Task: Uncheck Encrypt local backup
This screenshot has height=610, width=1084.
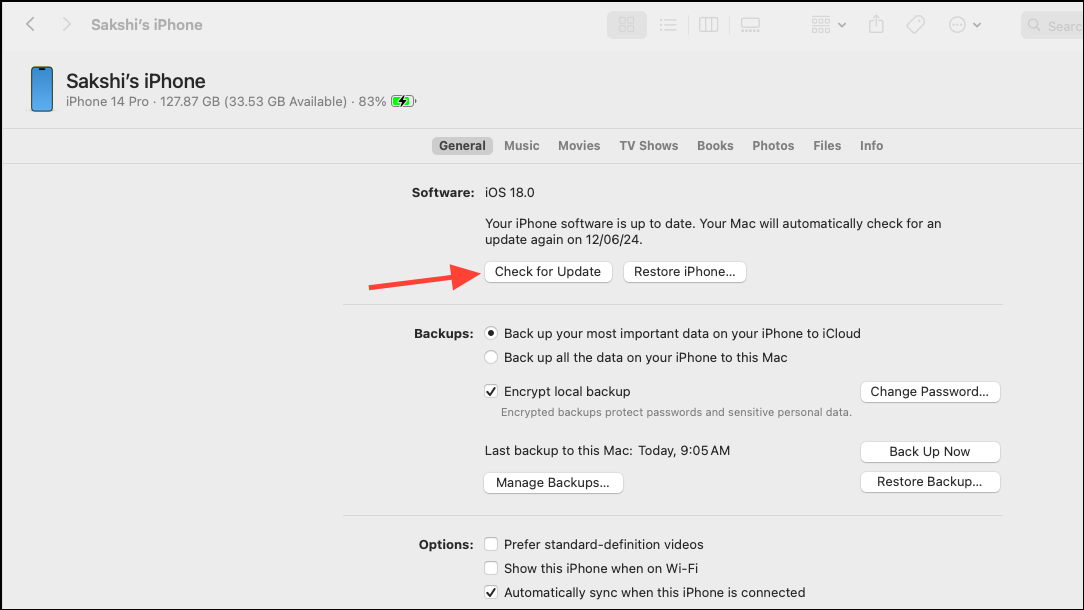Action: click(x=491, y=391)
